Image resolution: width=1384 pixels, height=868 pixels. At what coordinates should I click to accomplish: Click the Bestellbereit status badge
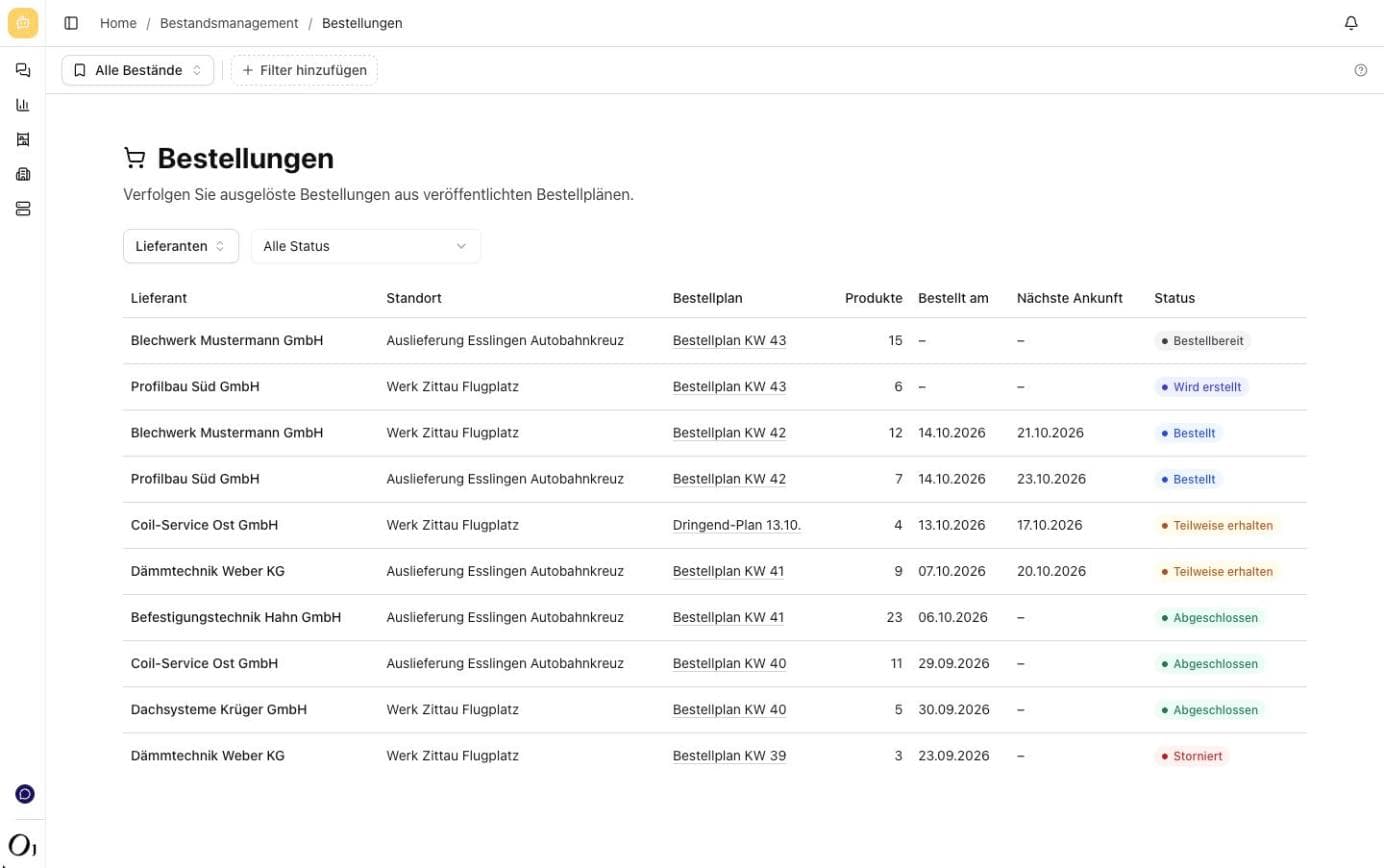pyautogui.click(x=1202, y=341)
